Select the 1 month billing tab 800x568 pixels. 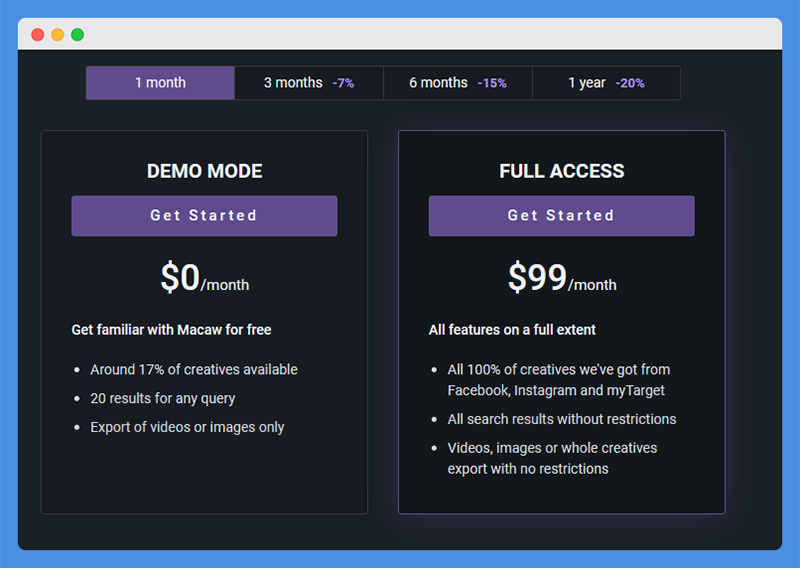[160, 83]
